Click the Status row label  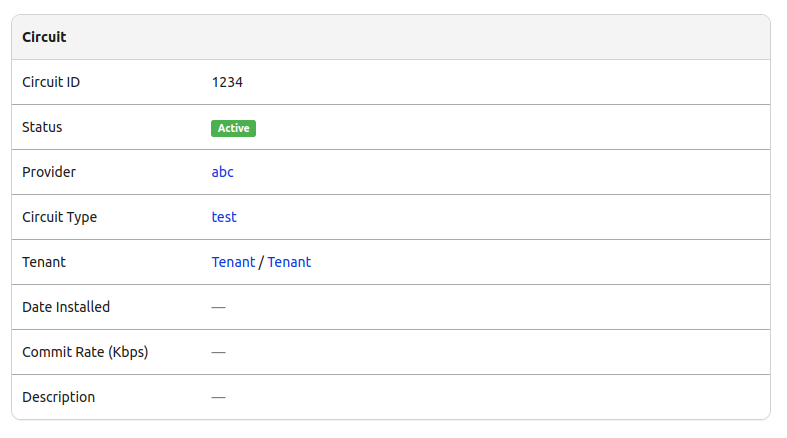(x=42, y=127)
